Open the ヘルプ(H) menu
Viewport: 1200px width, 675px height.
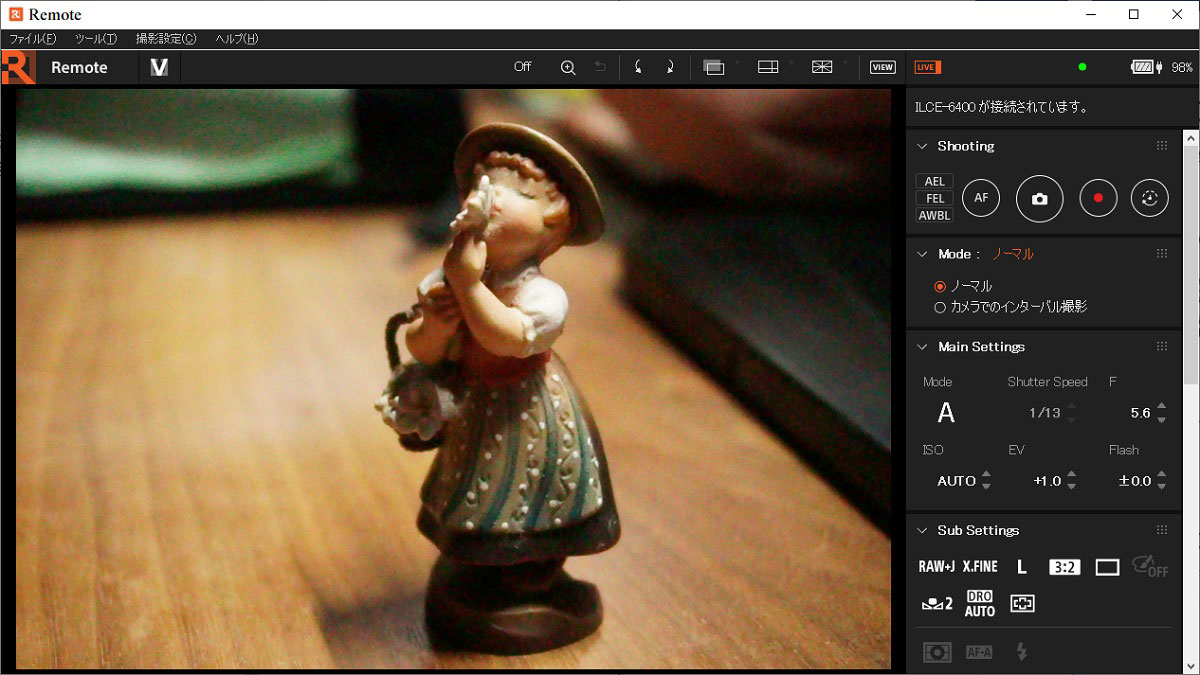237,39
